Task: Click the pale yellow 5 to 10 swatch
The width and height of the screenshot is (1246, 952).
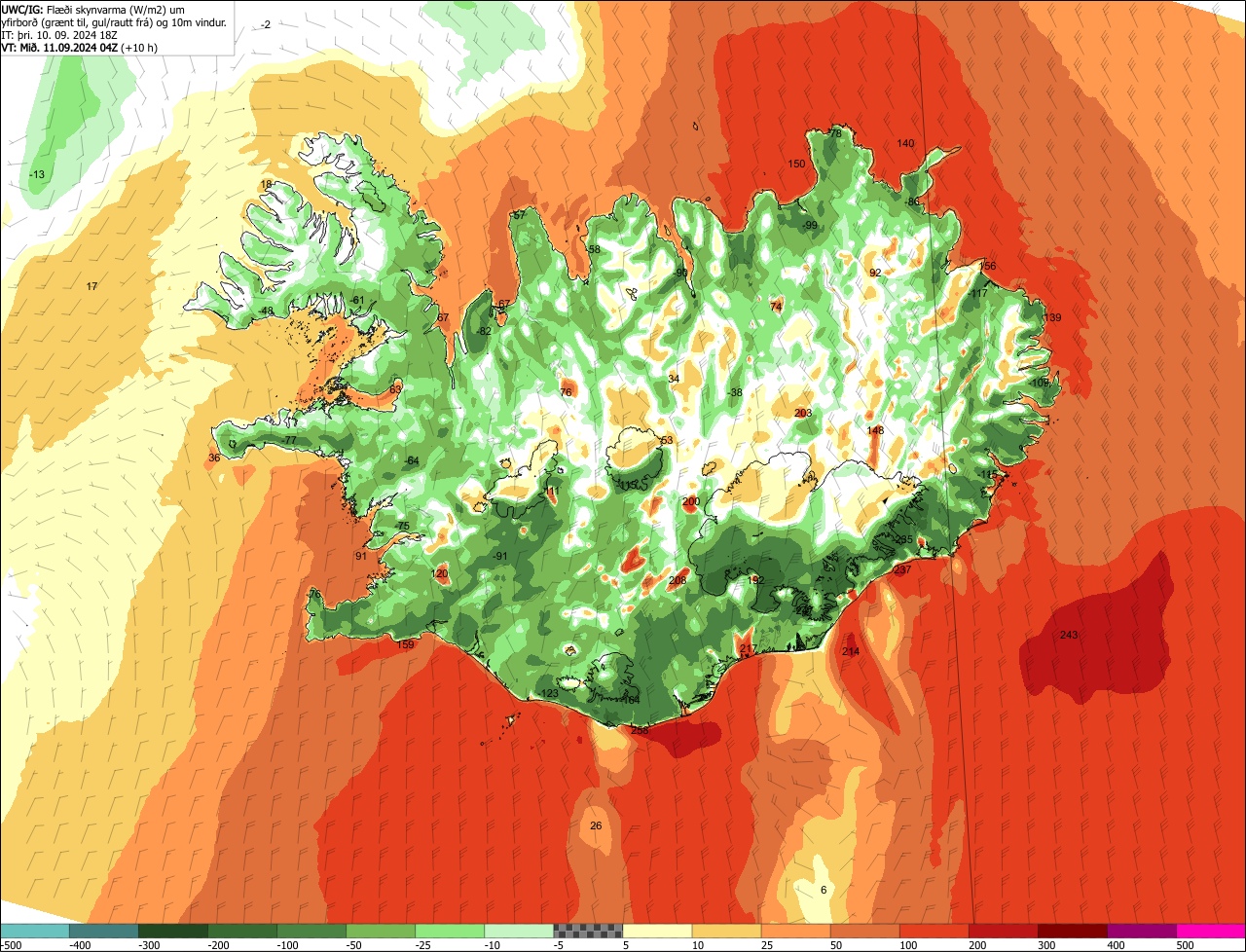Action: tap(657, 930)
